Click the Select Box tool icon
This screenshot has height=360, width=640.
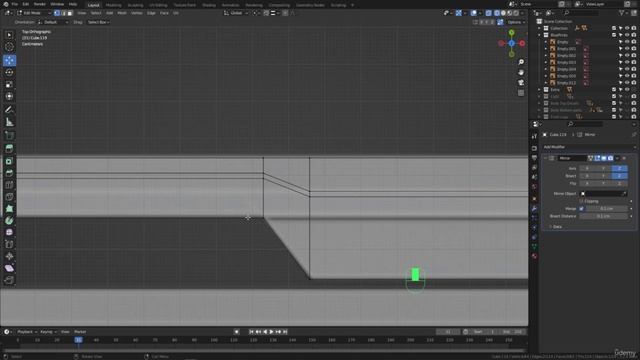point(9,35)
